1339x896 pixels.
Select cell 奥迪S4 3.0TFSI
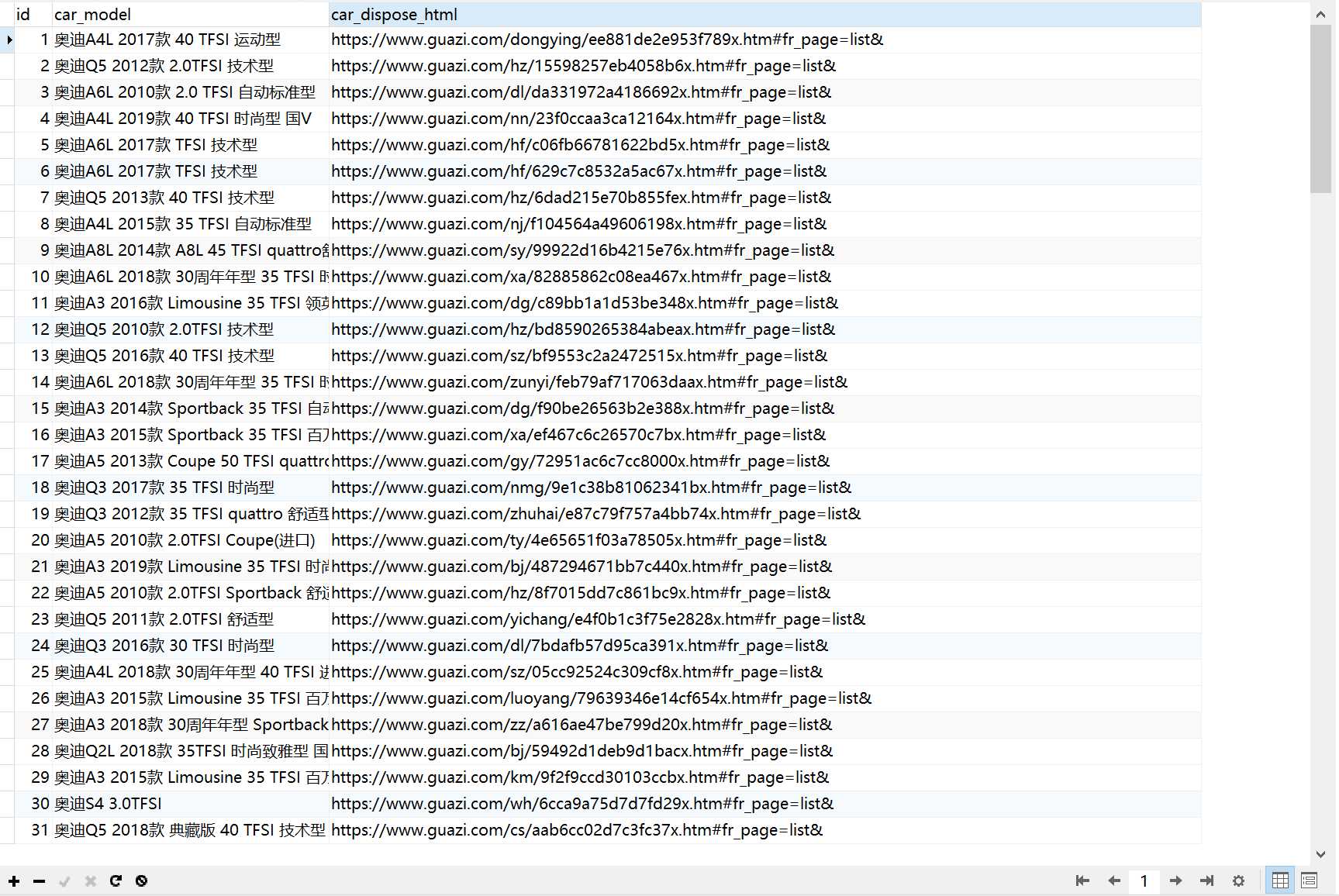pos(190,804)
